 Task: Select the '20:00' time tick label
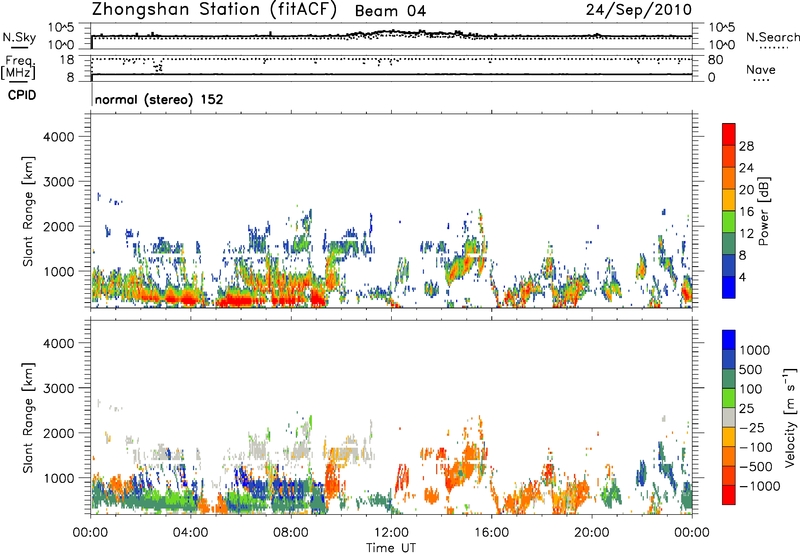[591, 533]
